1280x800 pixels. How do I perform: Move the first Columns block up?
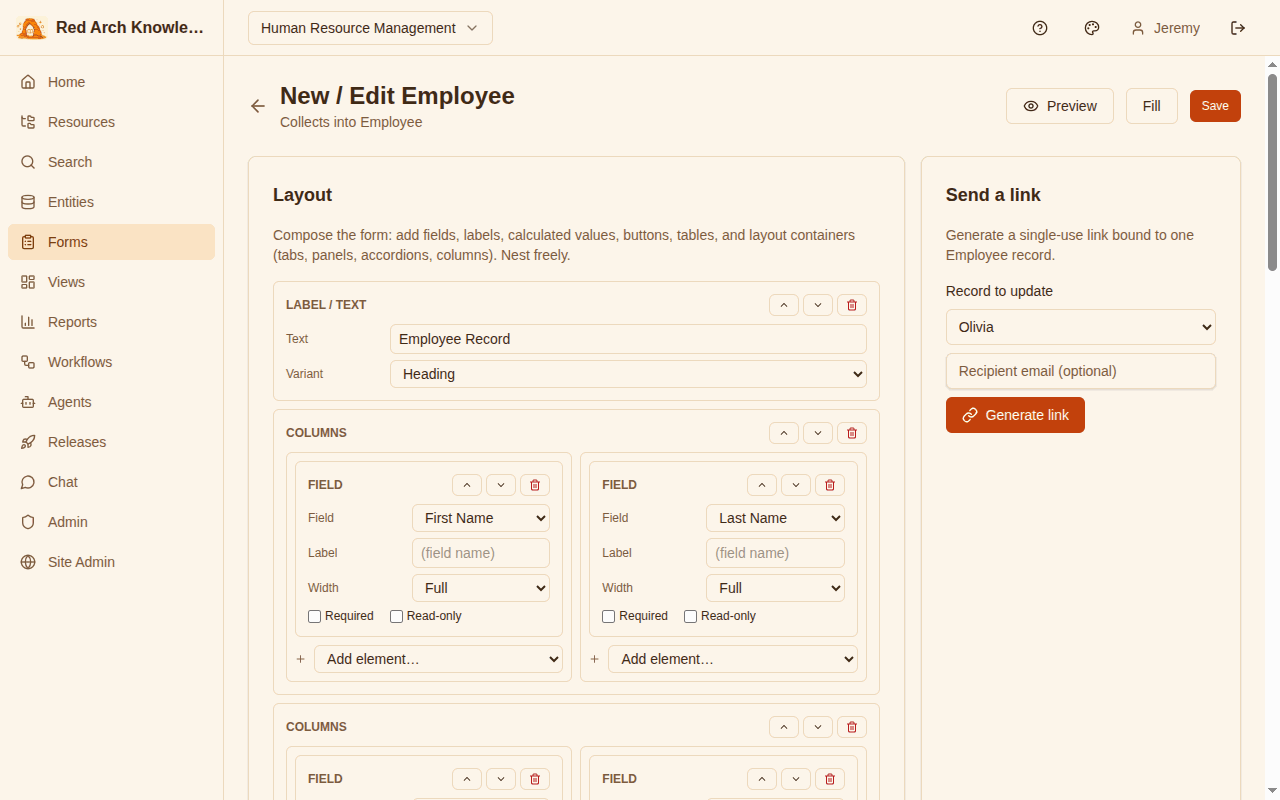[x=784, y=433]
